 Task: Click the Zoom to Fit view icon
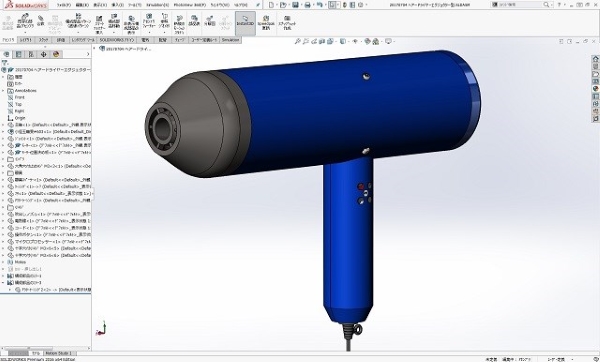pos(297,41)
